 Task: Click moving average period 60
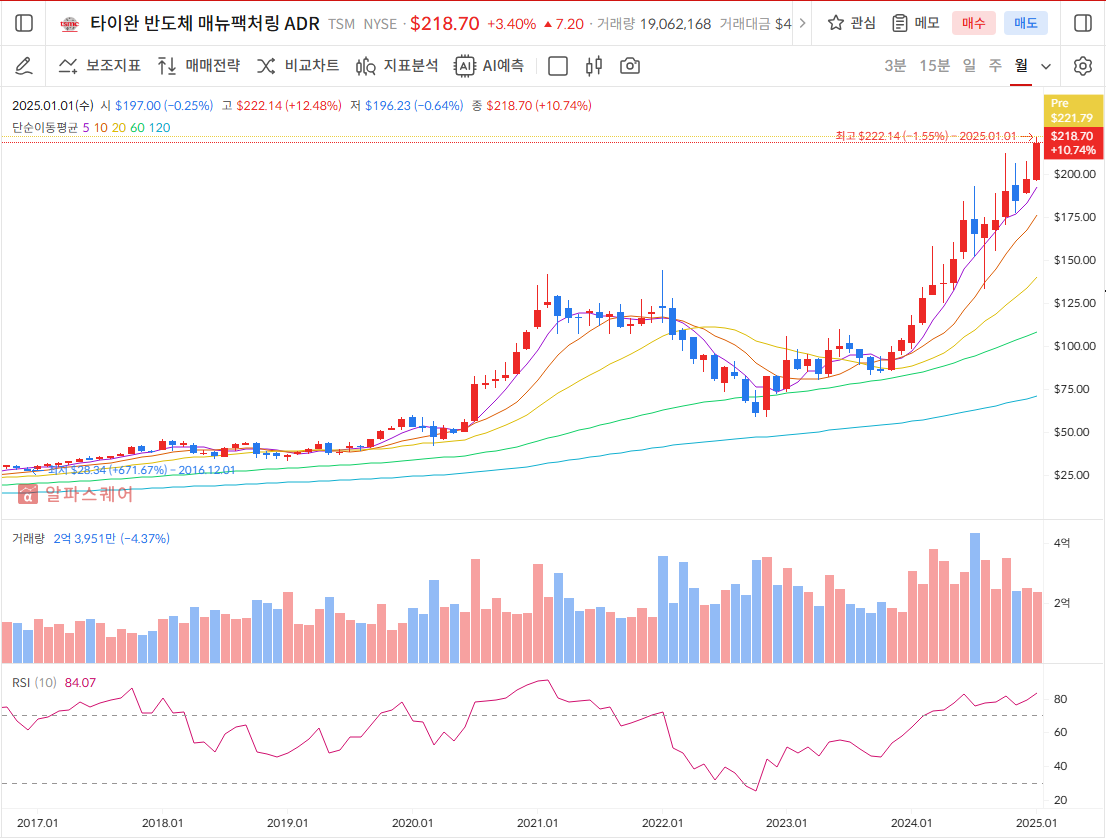click(137, 128)
